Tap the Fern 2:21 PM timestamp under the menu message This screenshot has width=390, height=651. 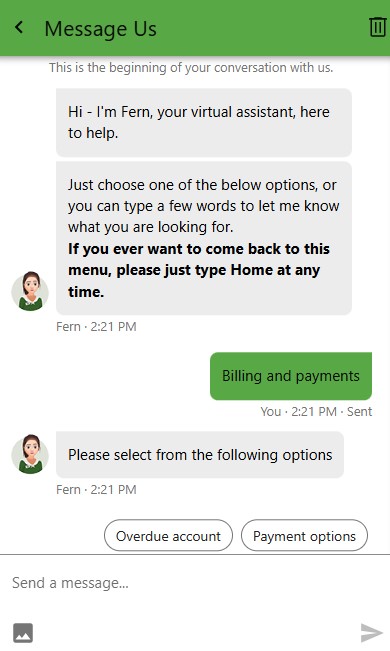tap(96, 326)
